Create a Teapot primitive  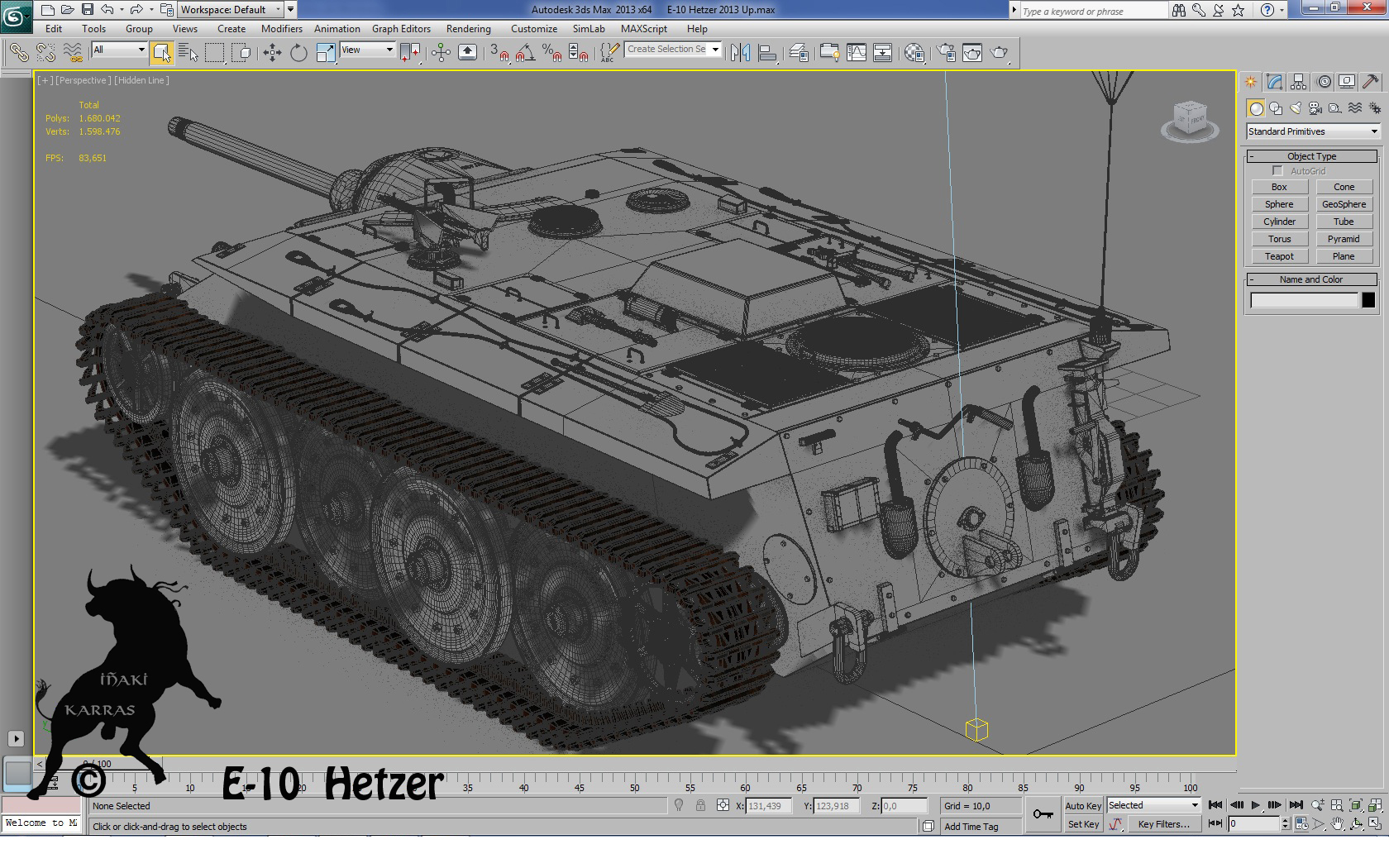click(x=1279, y=256)
